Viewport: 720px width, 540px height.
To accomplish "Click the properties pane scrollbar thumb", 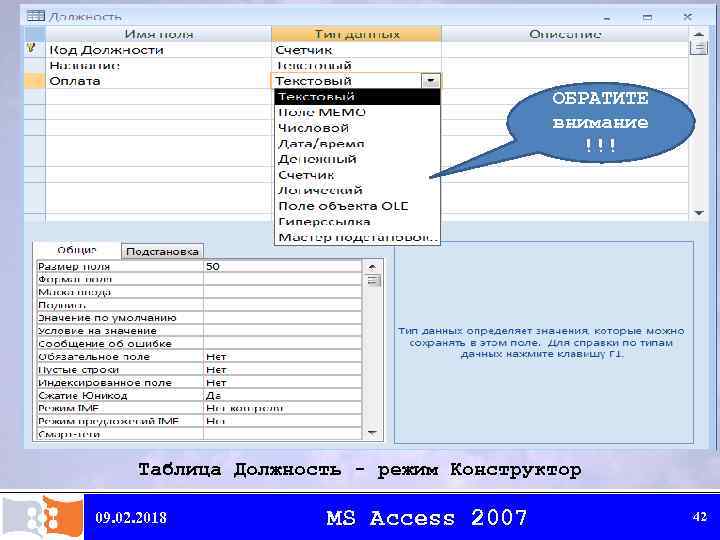I will click(373, 280).
